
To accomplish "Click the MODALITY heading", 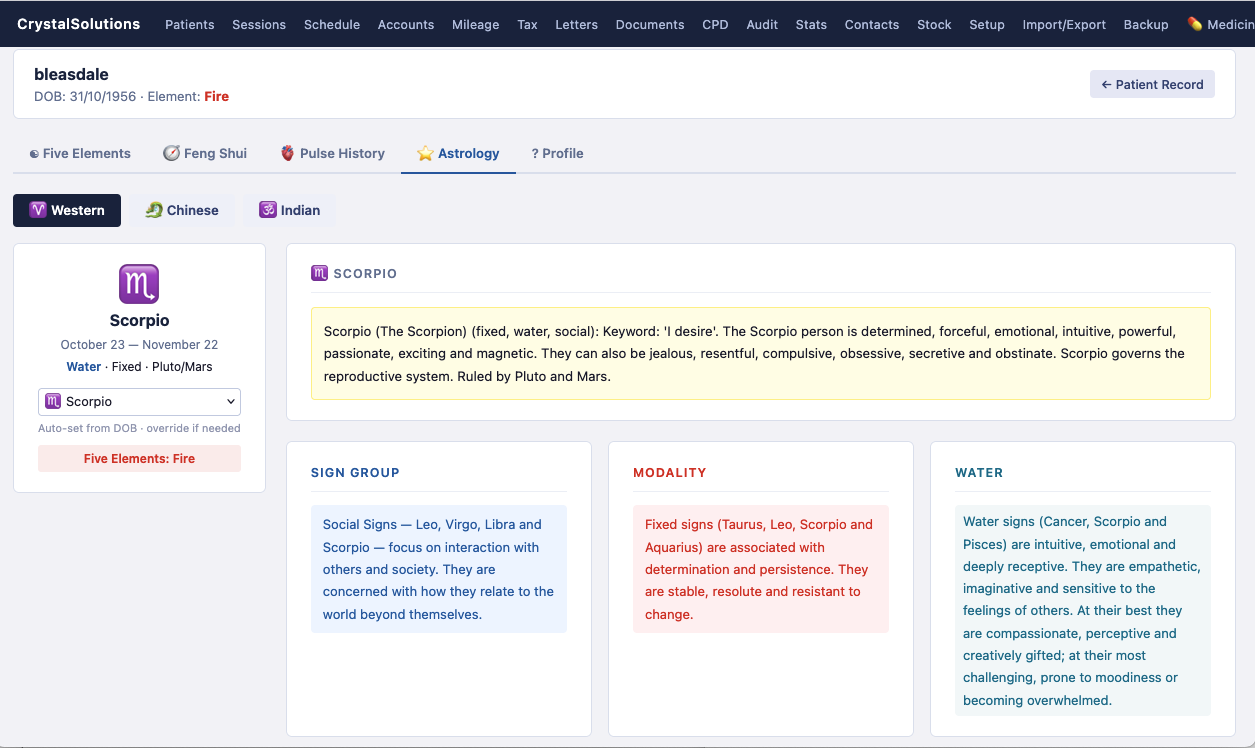I will coord(670,473).
